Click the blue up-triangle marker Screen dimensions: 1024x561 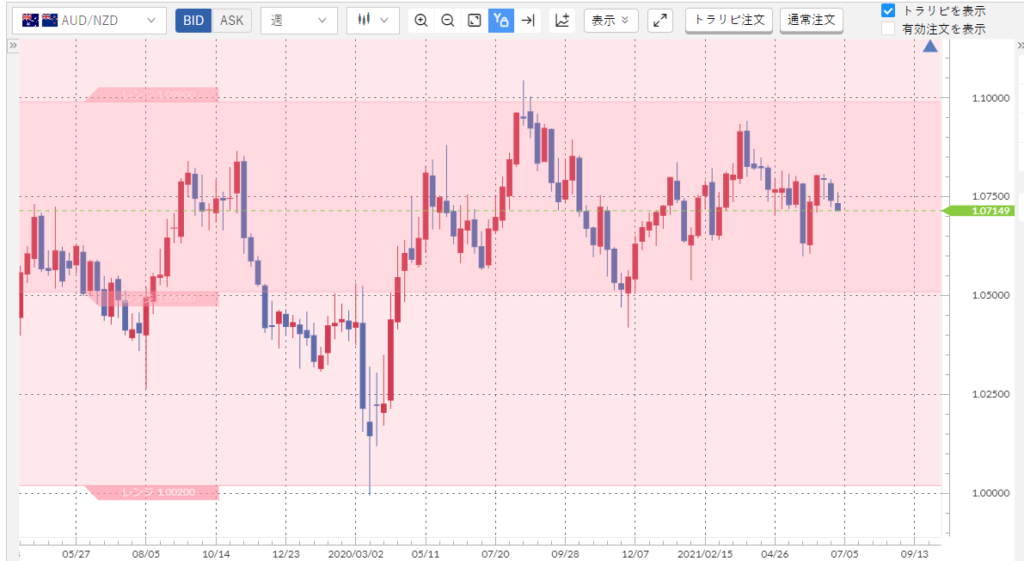pos(931,47)
